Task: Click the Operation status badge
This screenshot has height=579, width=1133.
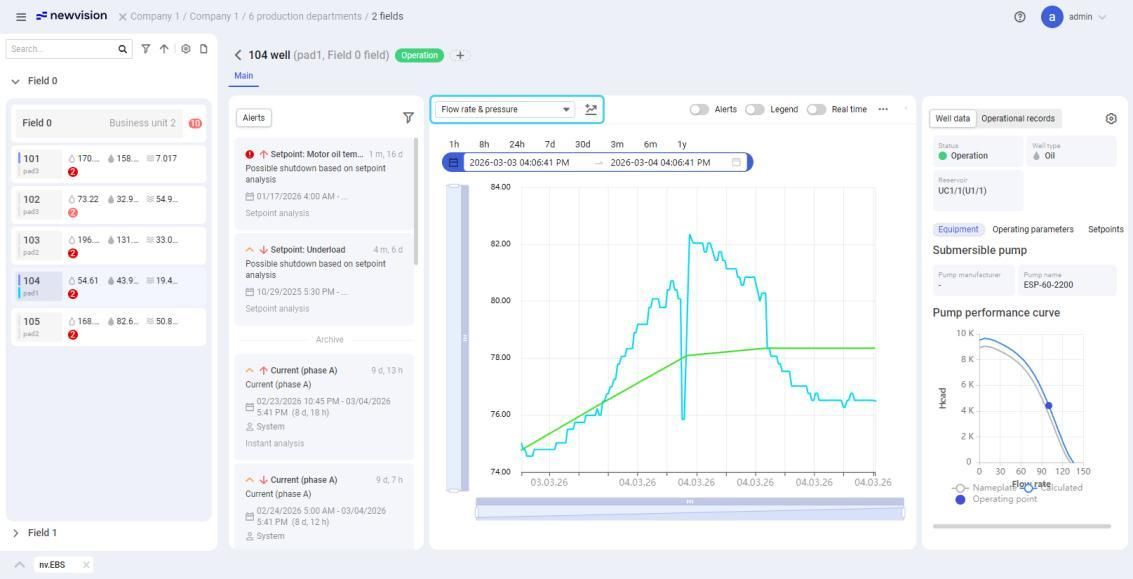Action: [x=419, y=56]
